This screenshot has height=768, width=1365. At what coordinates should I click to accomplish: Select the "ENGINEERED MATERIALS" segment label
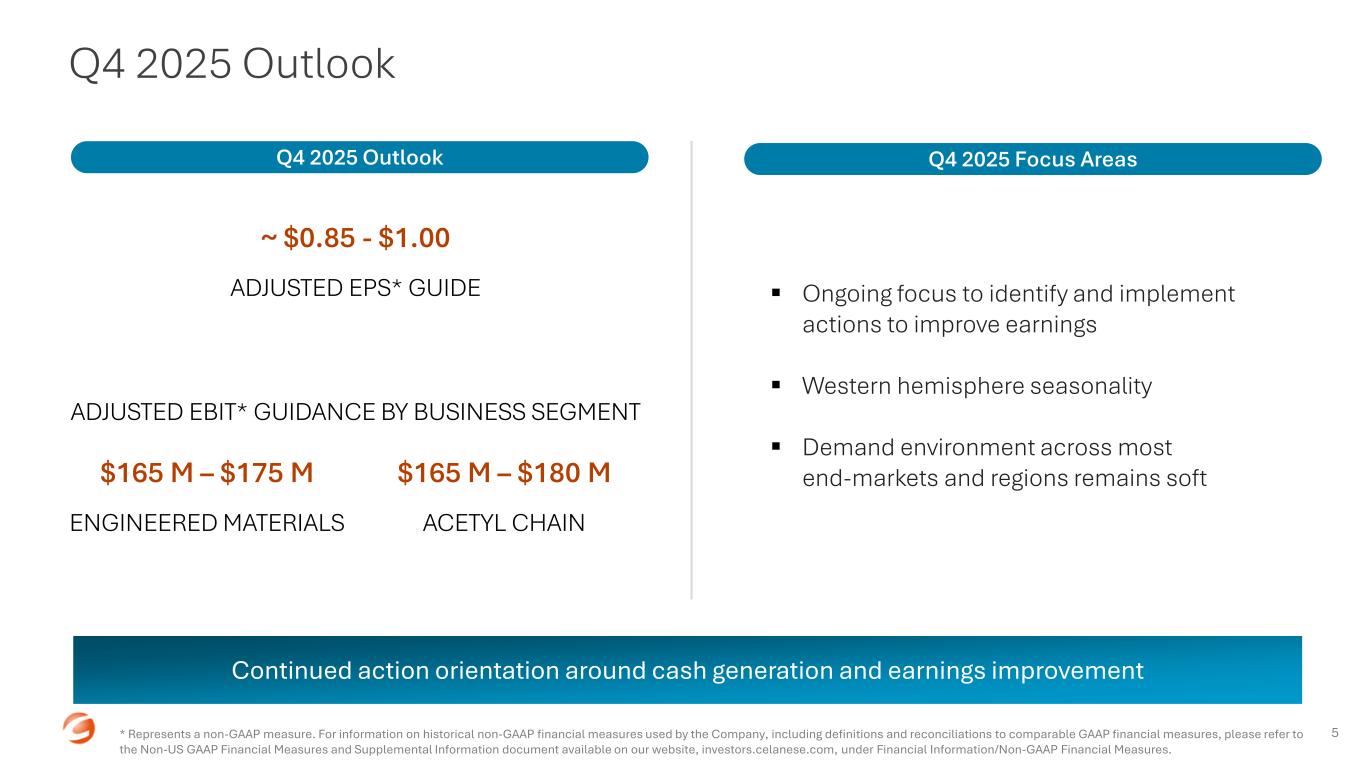tap(207, 523)
